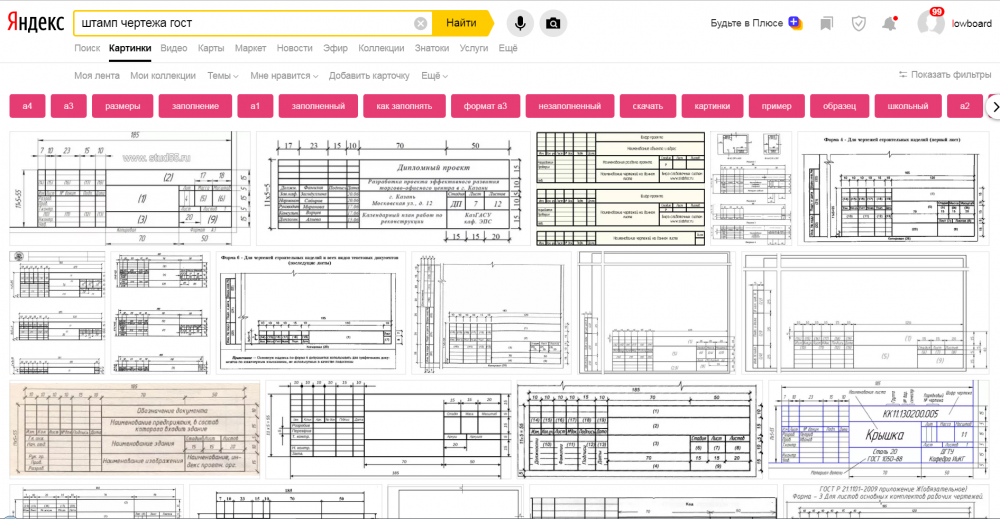This screenshot has height=519, width=1000.
Task: Open the Форма 6 drawing thumbnail
Action: [311, 313]
